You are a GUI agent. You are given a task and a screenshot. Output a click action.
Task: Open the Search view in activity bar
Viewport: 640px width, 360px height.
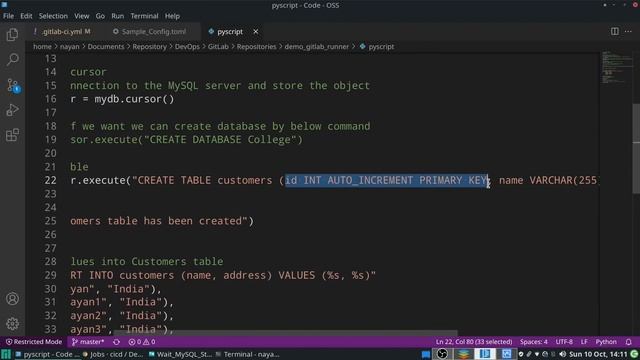click(x=12, y=60)
